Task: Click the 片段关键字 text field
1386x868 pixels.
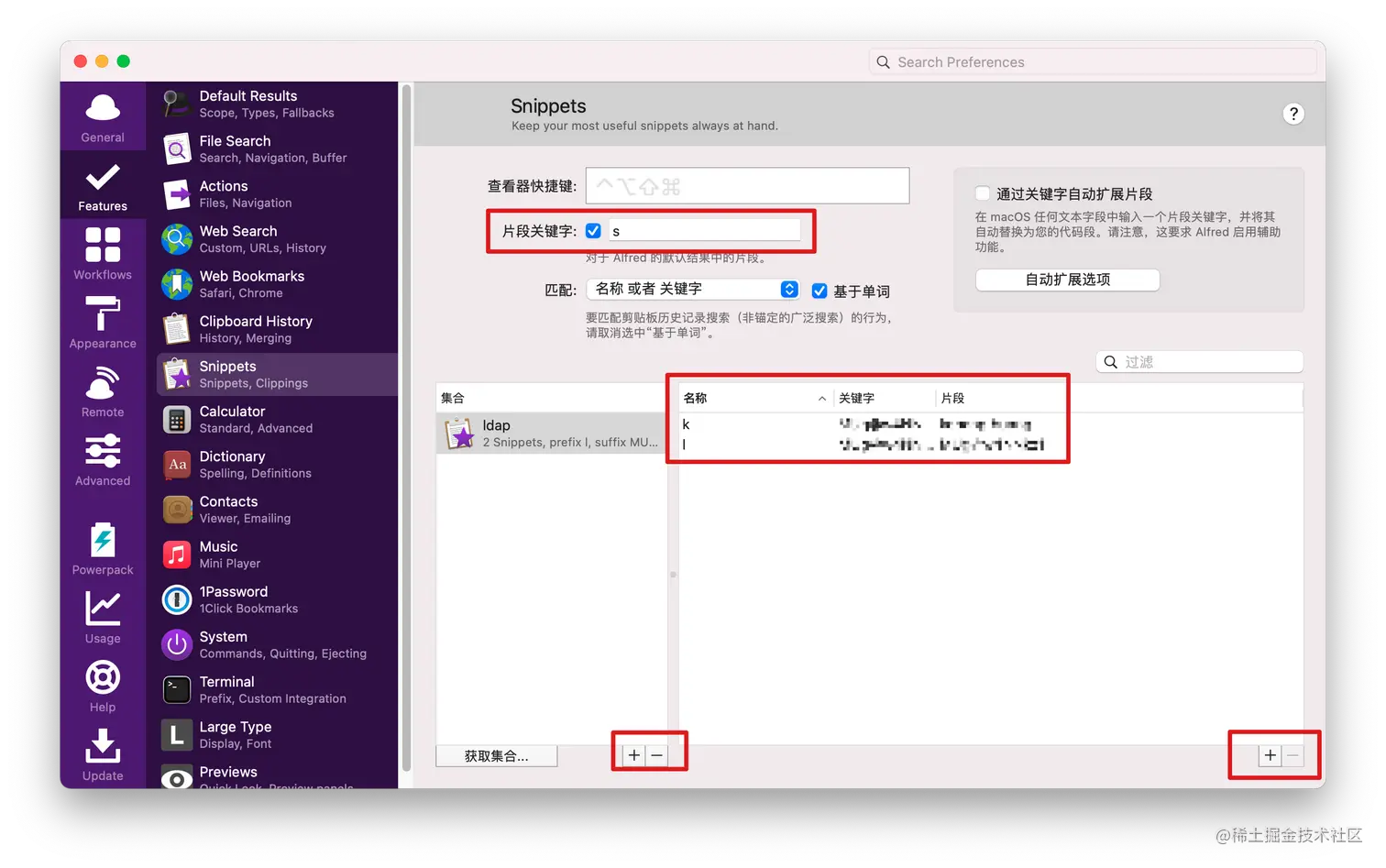Action: pos(704,231)
